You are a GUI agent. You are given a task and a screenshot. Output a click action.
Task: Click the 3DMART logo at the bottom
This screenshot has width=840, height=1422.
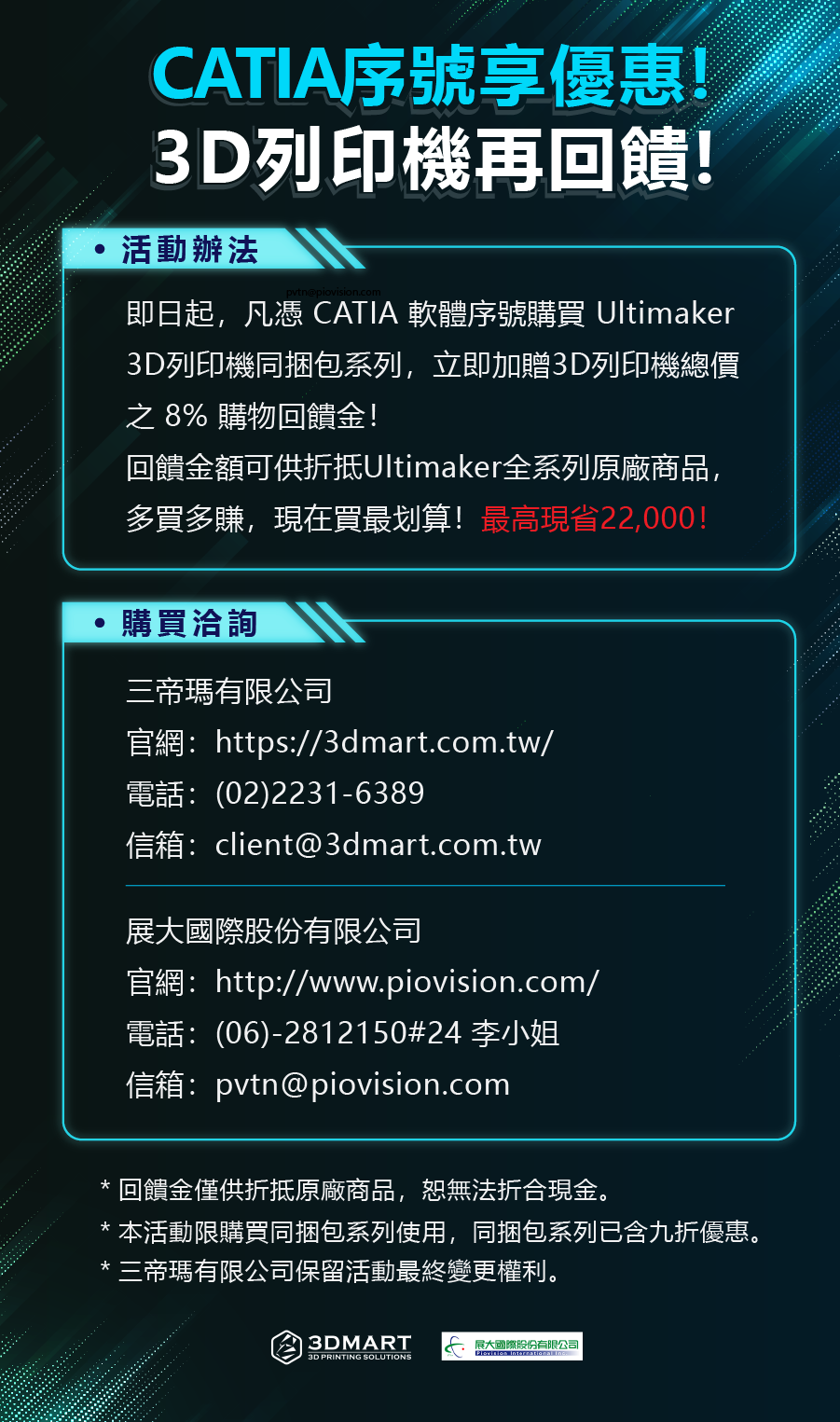(x=341, y=1346)
